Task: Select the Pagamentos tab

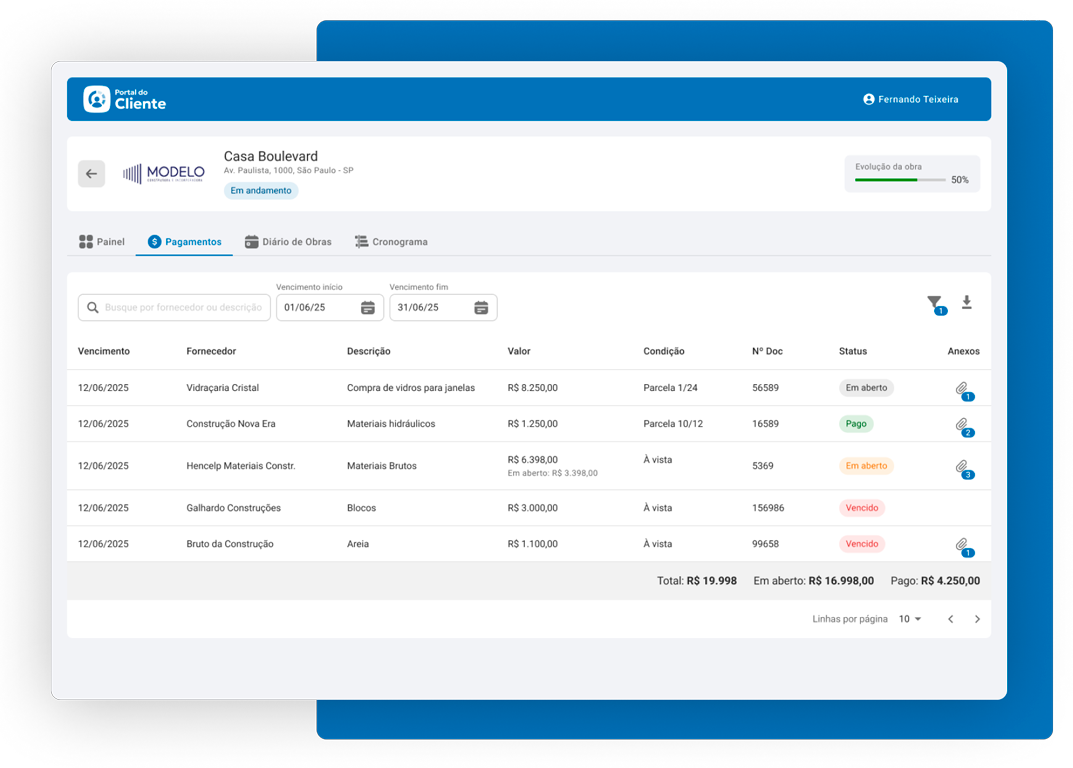Action: point(185,242)
